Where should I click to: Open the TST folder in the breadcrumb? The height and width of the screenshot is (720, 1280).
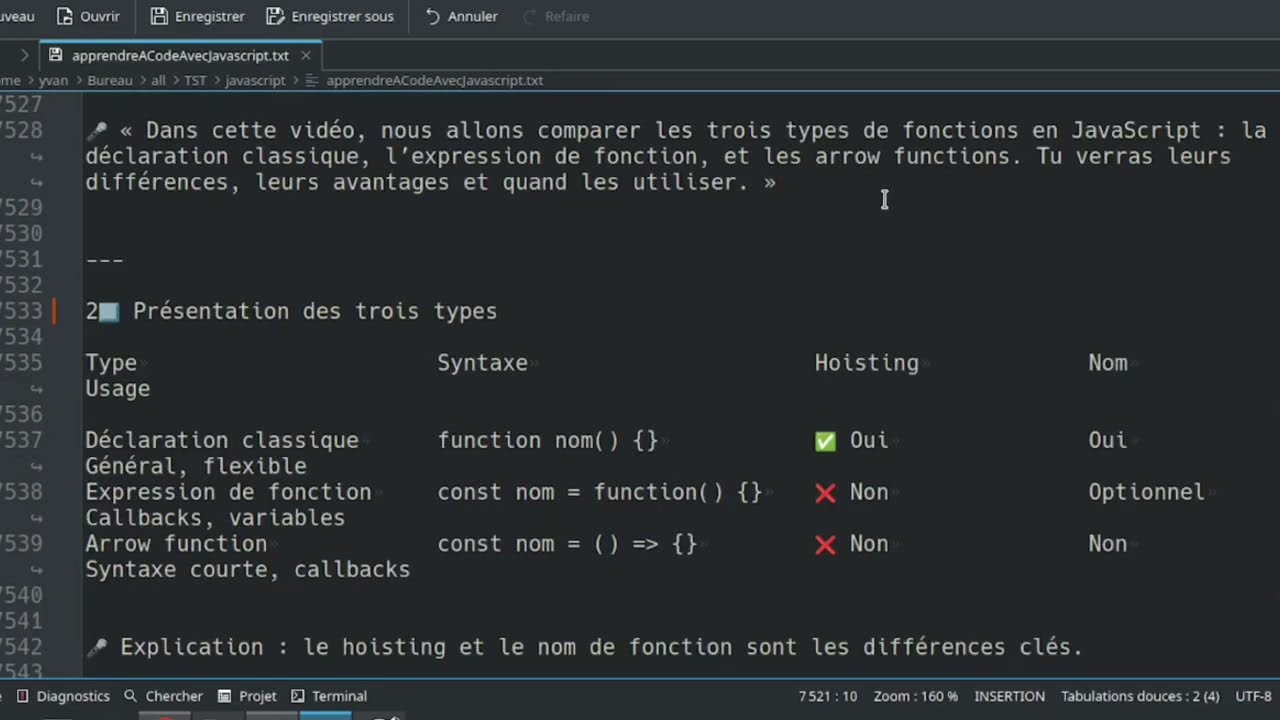195,80
